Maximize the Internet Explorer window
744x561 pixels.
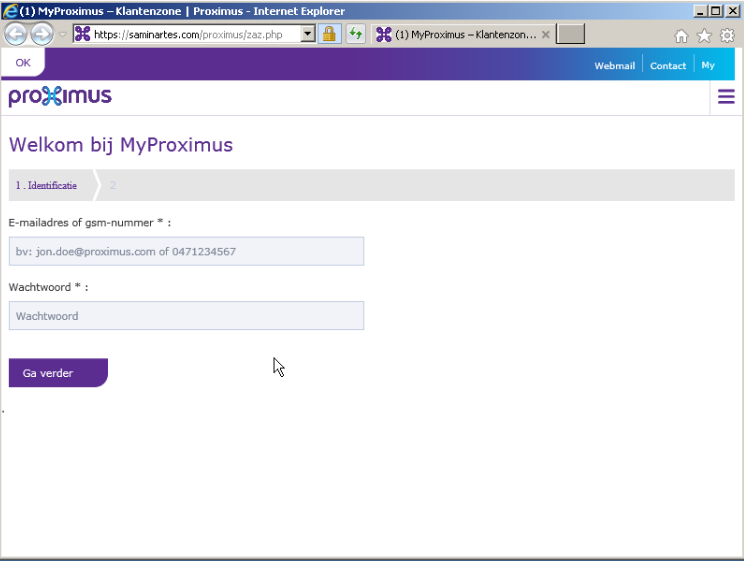click(716, 10)
